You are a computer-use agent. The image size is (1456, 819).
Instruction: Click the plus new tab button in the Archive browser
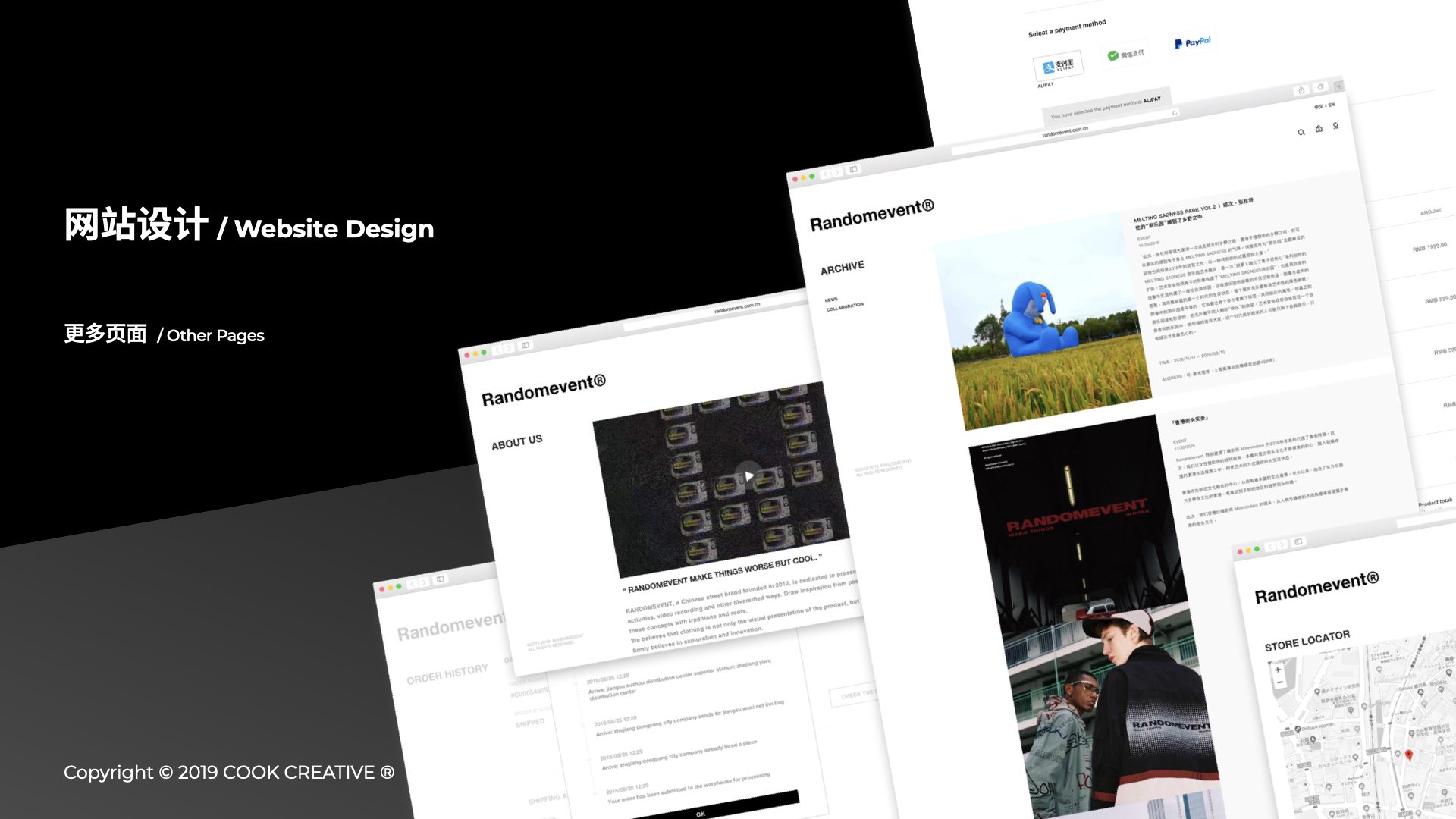(x=1339, y=85)
